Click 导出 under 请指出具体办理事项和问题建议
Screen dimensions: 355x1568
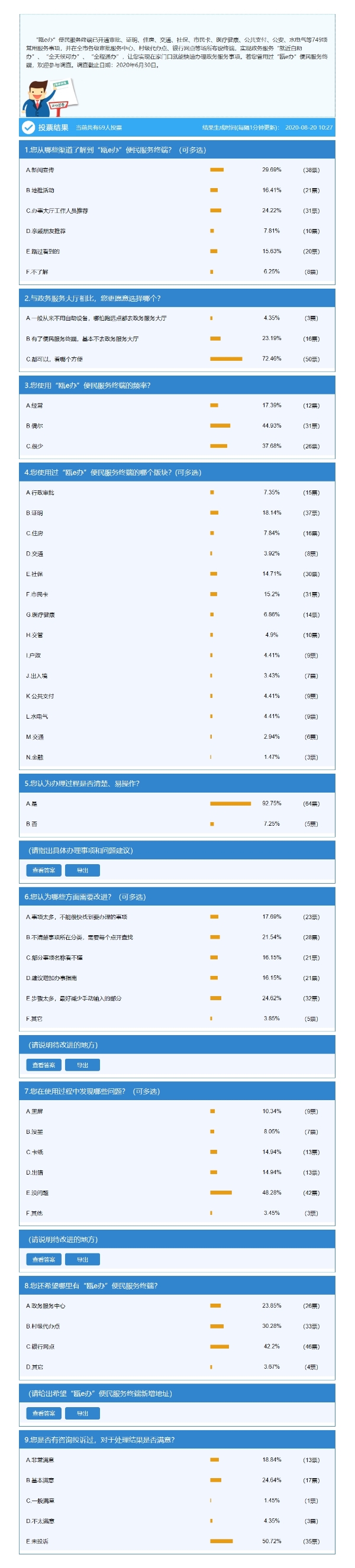point(82,870)
